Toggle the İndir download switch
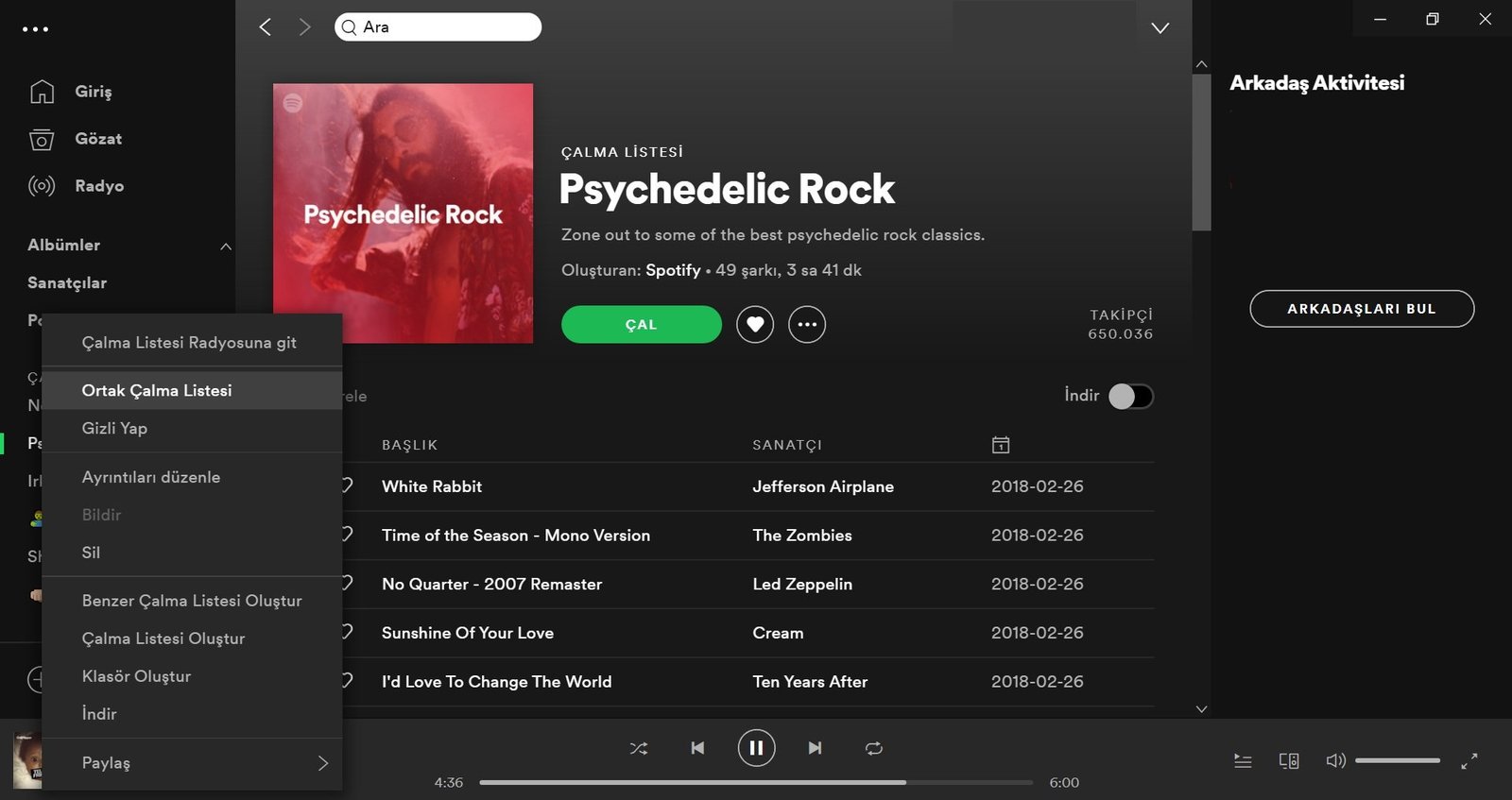This screenshot has height=800, width=1512. click(1130, 396)
